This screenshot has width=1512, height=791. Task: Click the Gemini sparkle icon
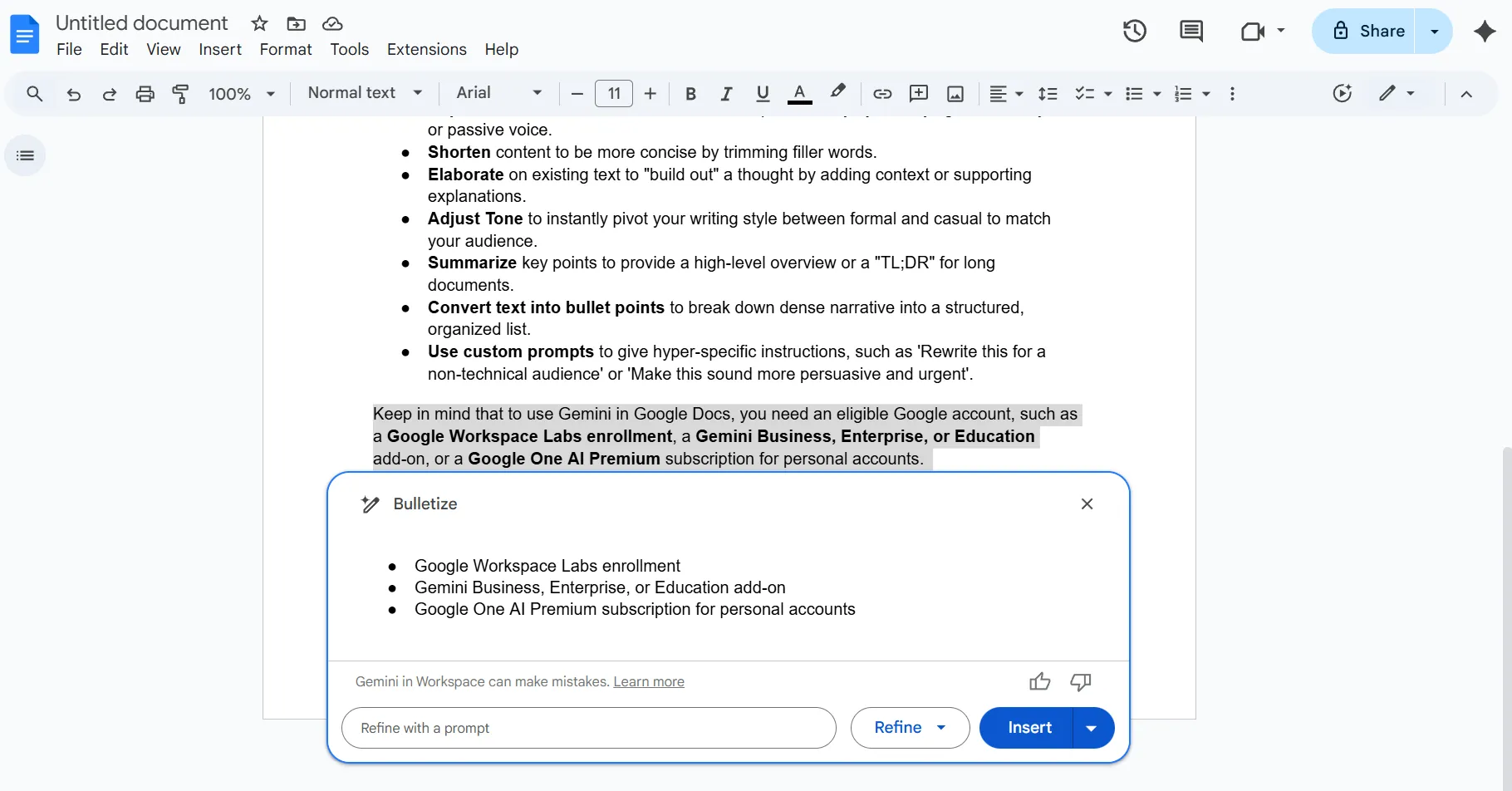point(1485,32)
